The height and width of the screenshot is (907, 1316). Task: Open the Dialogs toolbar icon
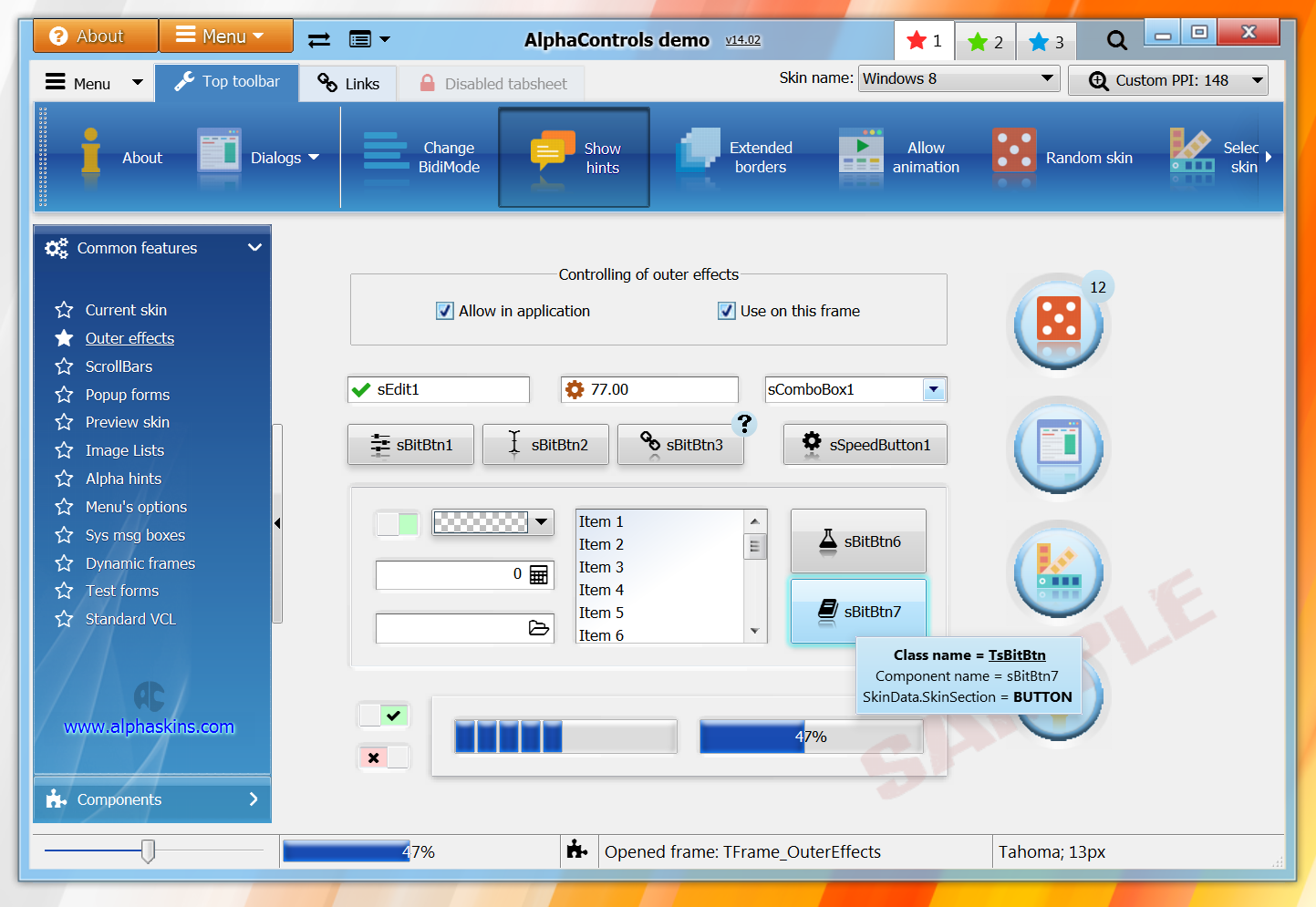(219, 151)
